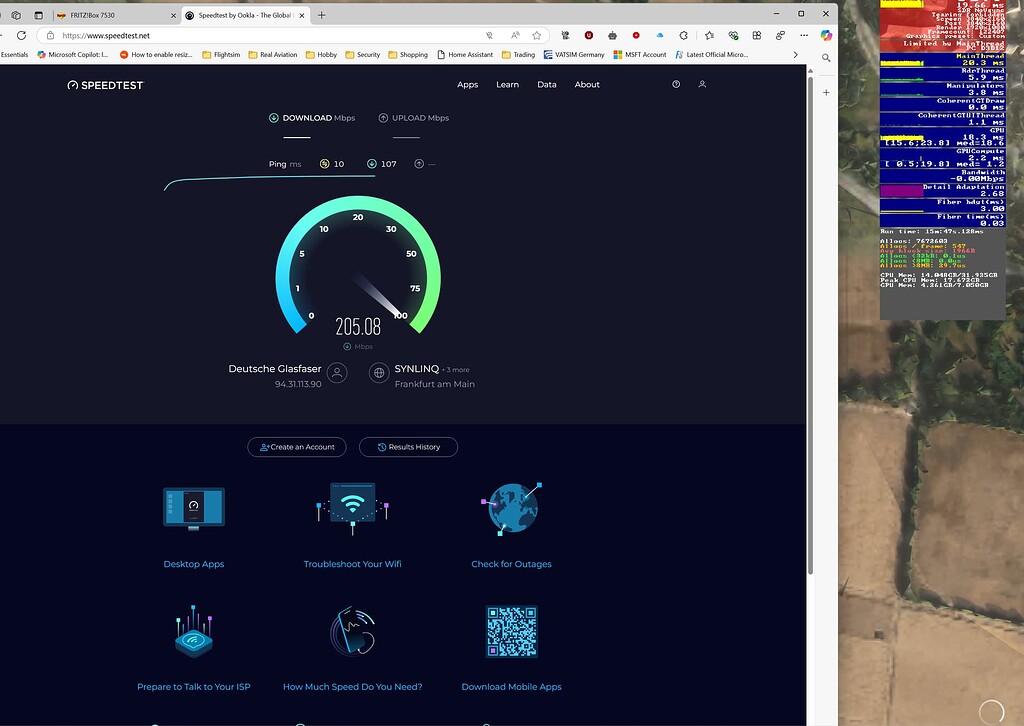The width and height of the screenshot is (1024, 726).
Task: Click the ISP person icon beside Deutsche Glasfaser
Action: 338,373
